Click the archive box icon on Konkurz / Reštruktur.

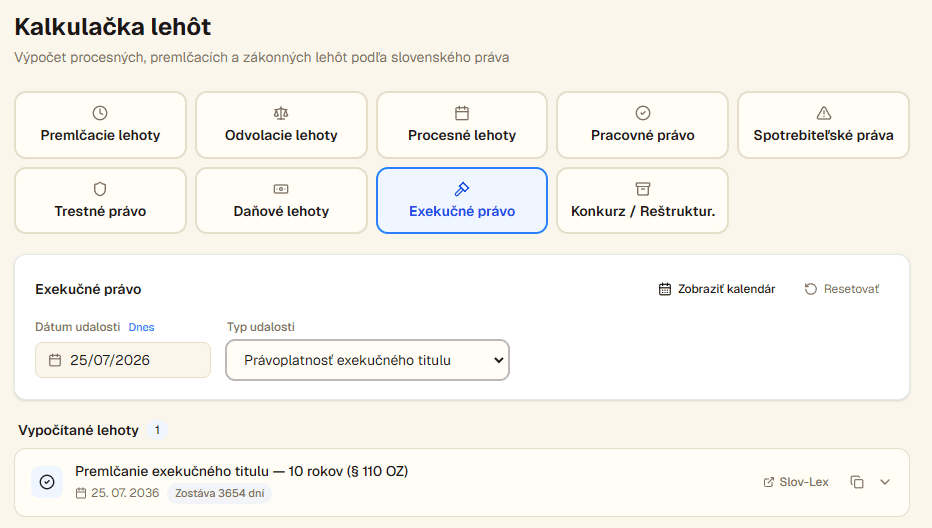(643, 189)
